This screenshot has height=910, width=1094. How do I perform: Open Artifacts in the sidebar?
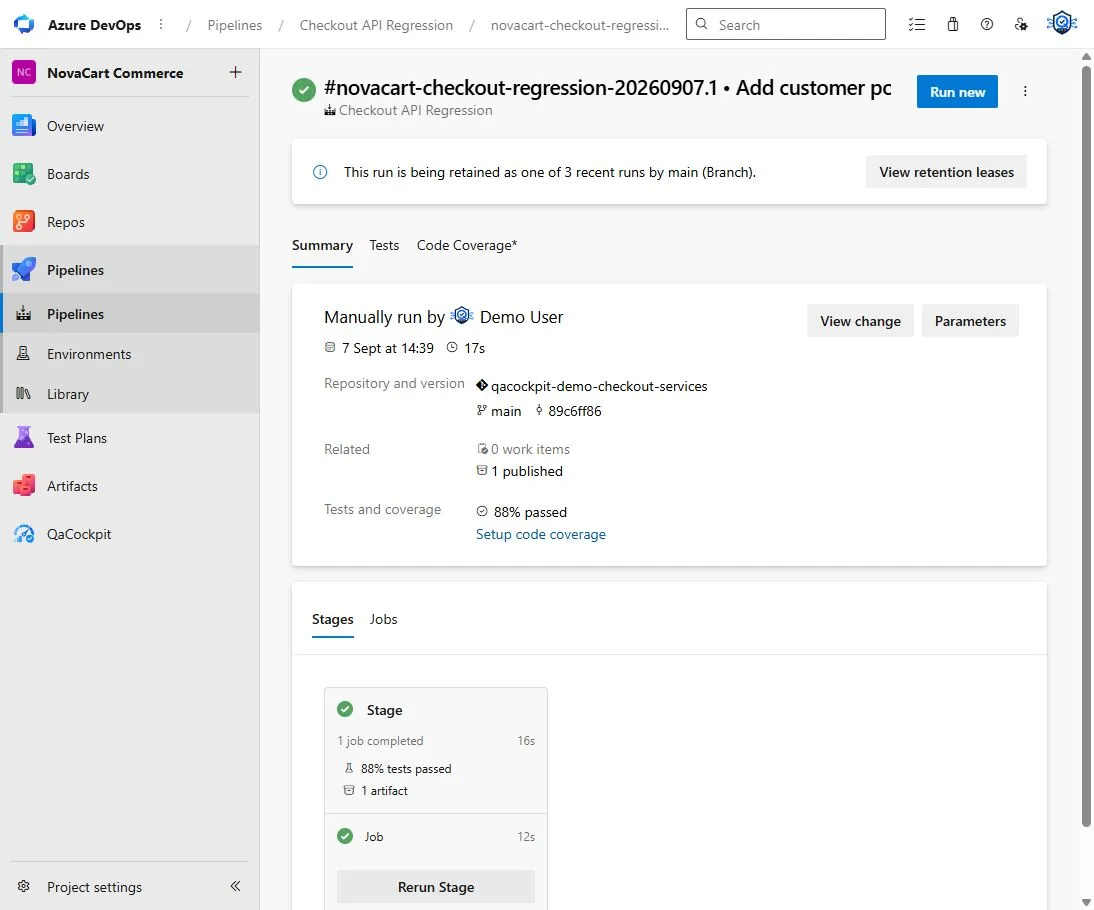click(x=130, y=486)
